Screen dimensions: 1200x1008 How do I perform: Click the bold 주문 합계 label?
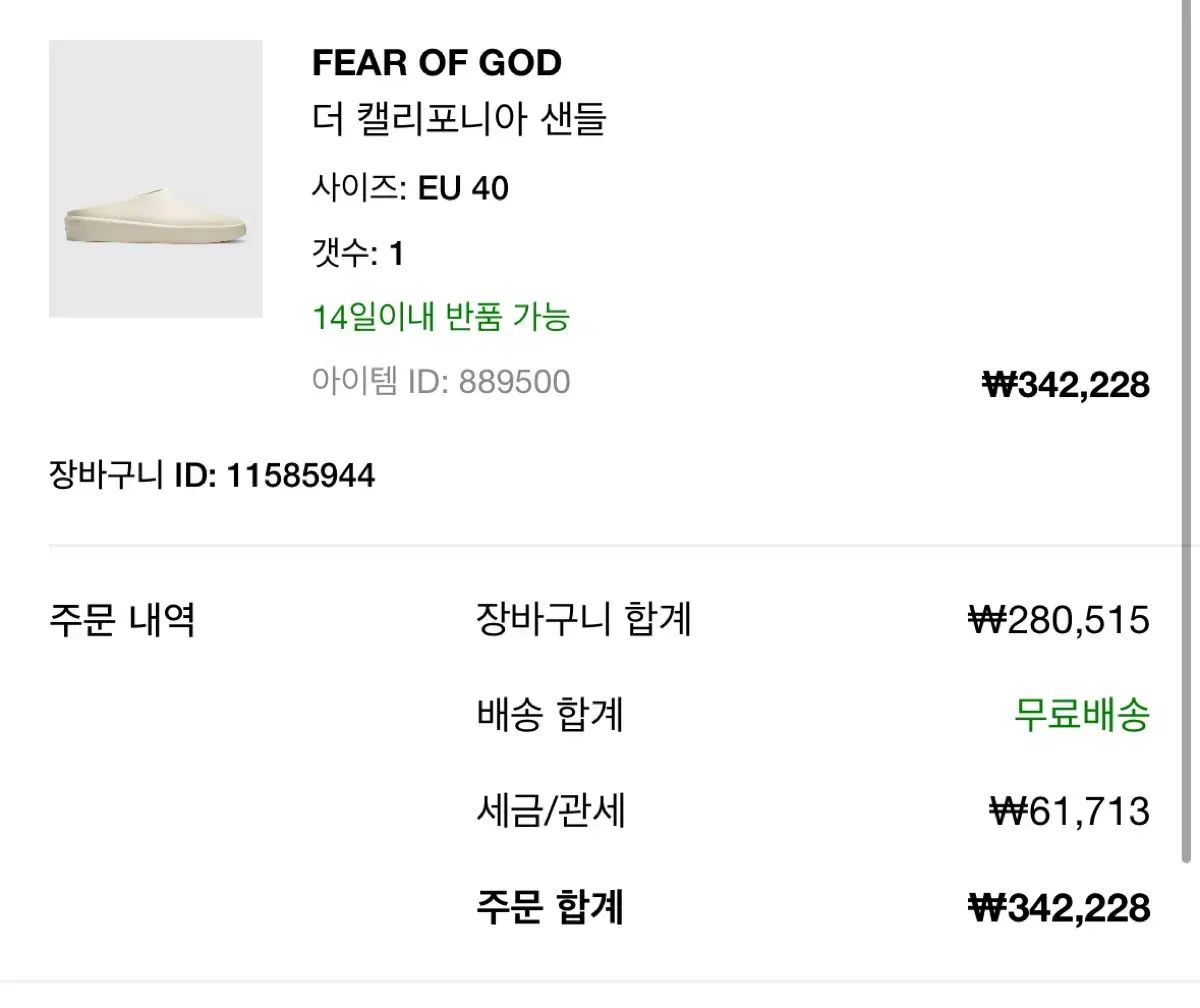tap(550, 907)
